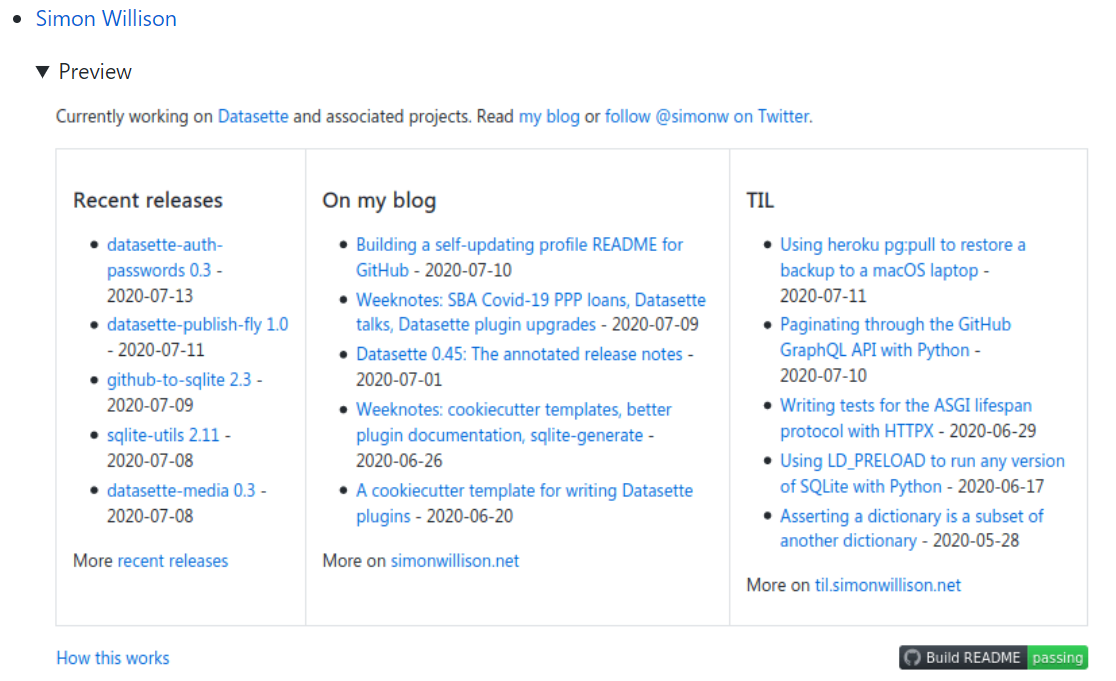Visit til.simonwillison.net
The height and width of the screenshot is (681, 1116).
coord(887,585)
